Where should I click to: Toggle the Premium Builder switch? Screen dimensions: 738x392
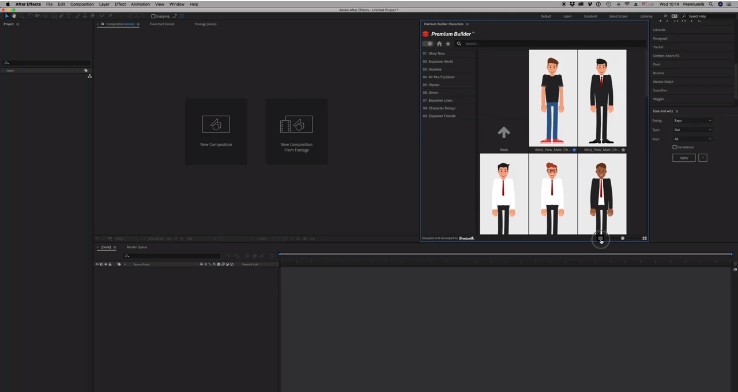click(428, 44)
